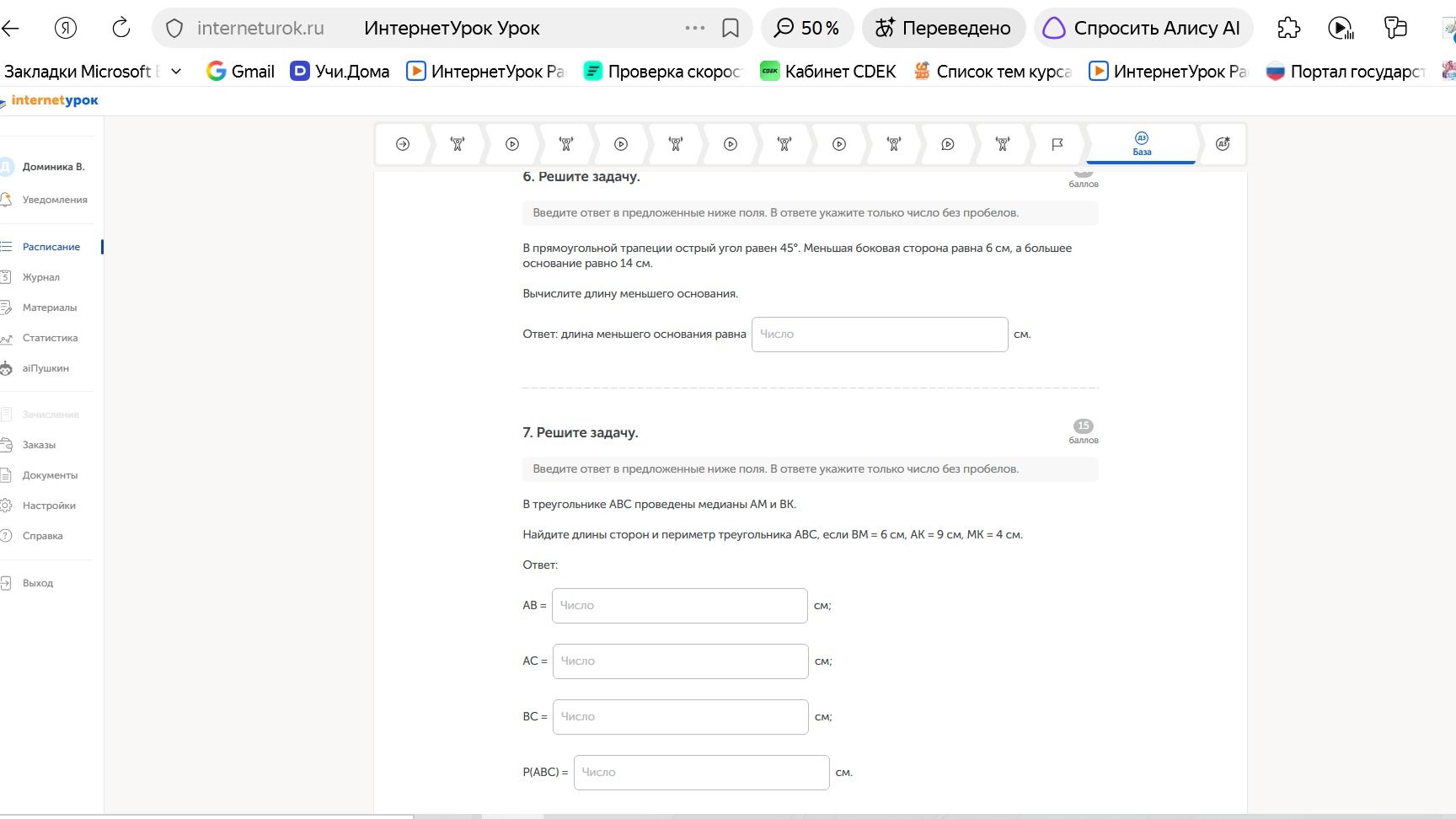Click the P(ABC) perimeter input field
This screenshot has height=819, width=1456.
tap(702, 773)
